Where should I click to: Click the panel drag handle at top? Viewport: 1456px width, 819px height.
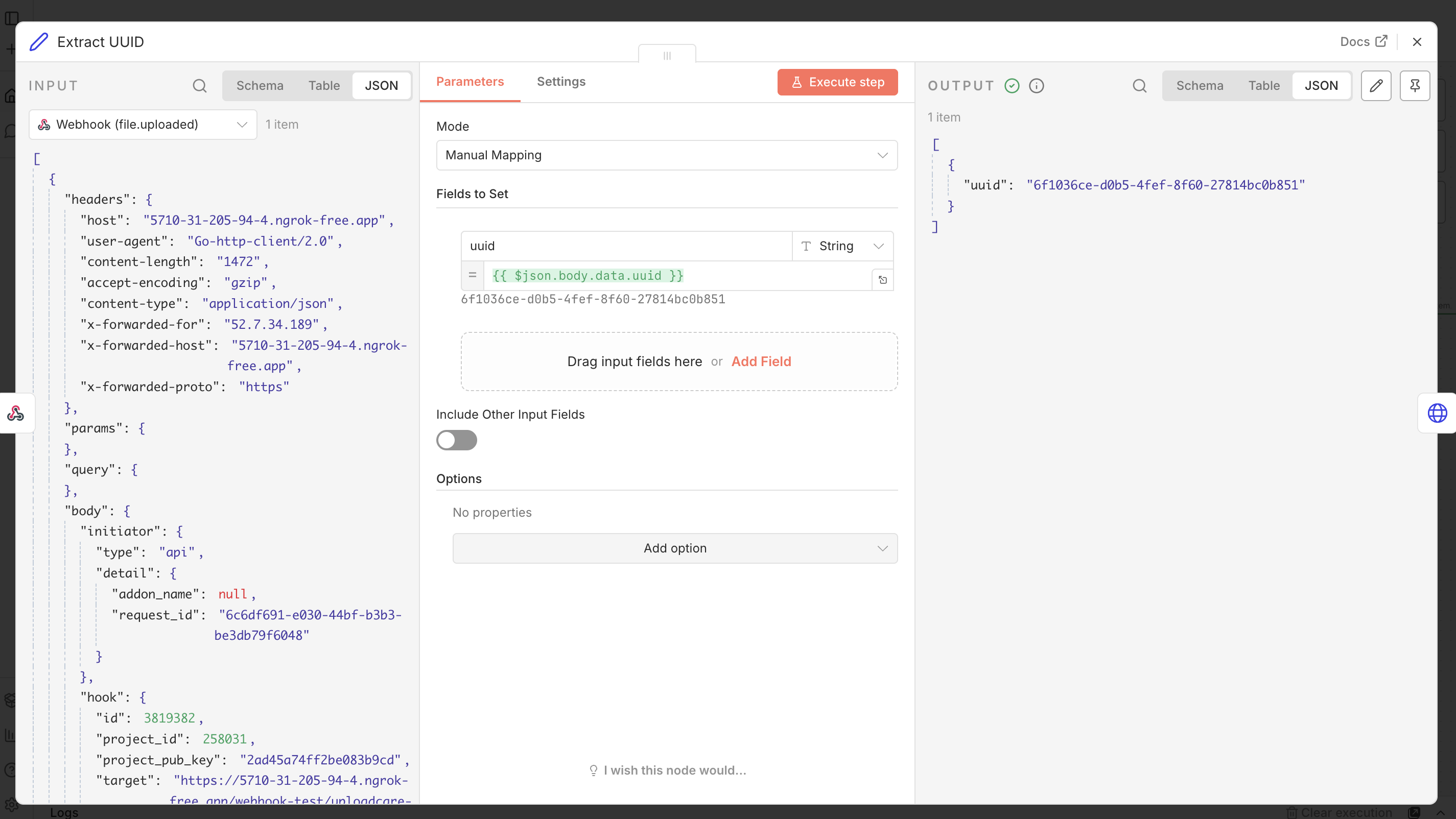tap(667, 55)
